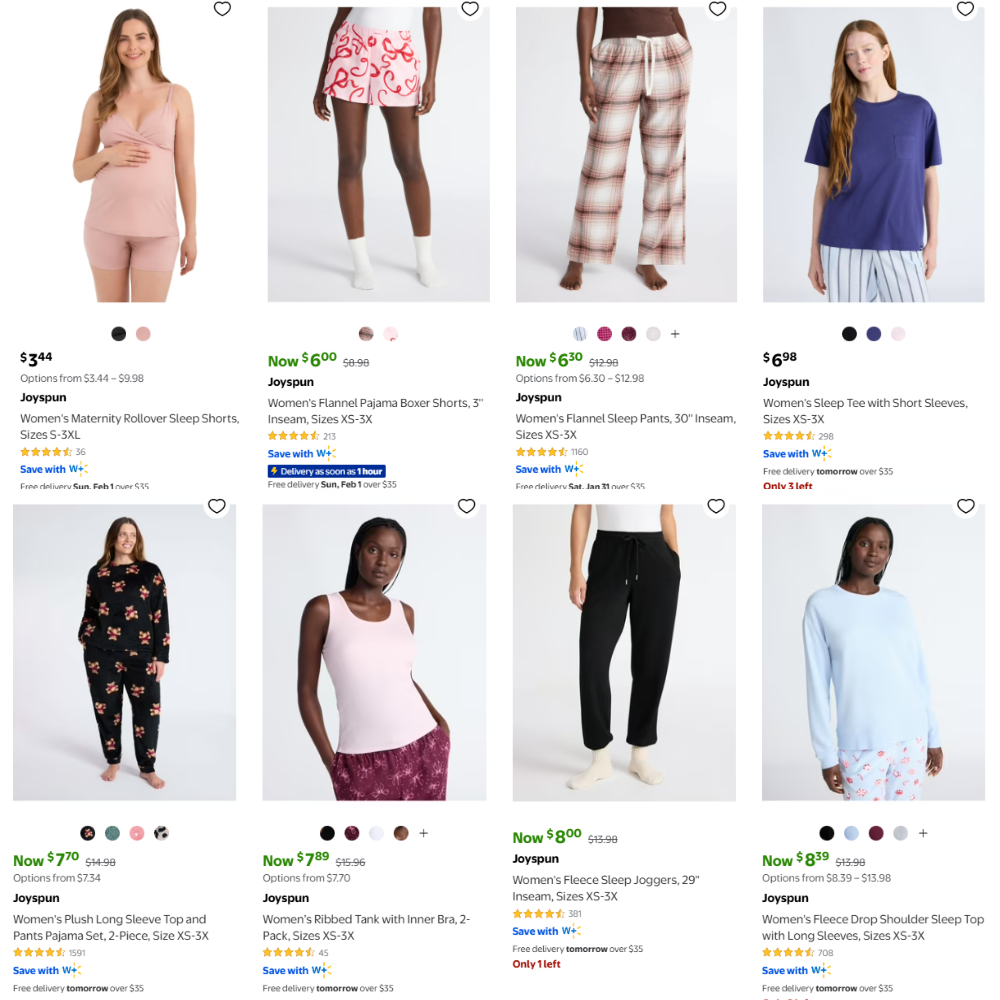
Task: Choose the navy swatch for the Sleep Tee
Action: click(x=874, y=334)
